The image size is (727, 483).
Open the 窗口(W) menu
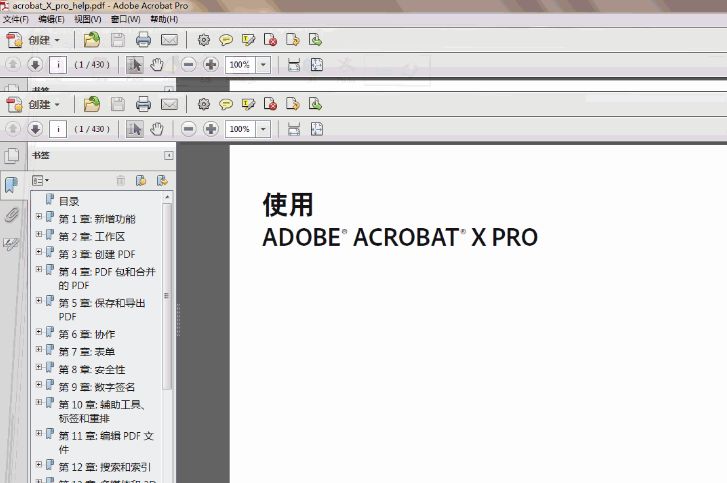tap(125, 19)
